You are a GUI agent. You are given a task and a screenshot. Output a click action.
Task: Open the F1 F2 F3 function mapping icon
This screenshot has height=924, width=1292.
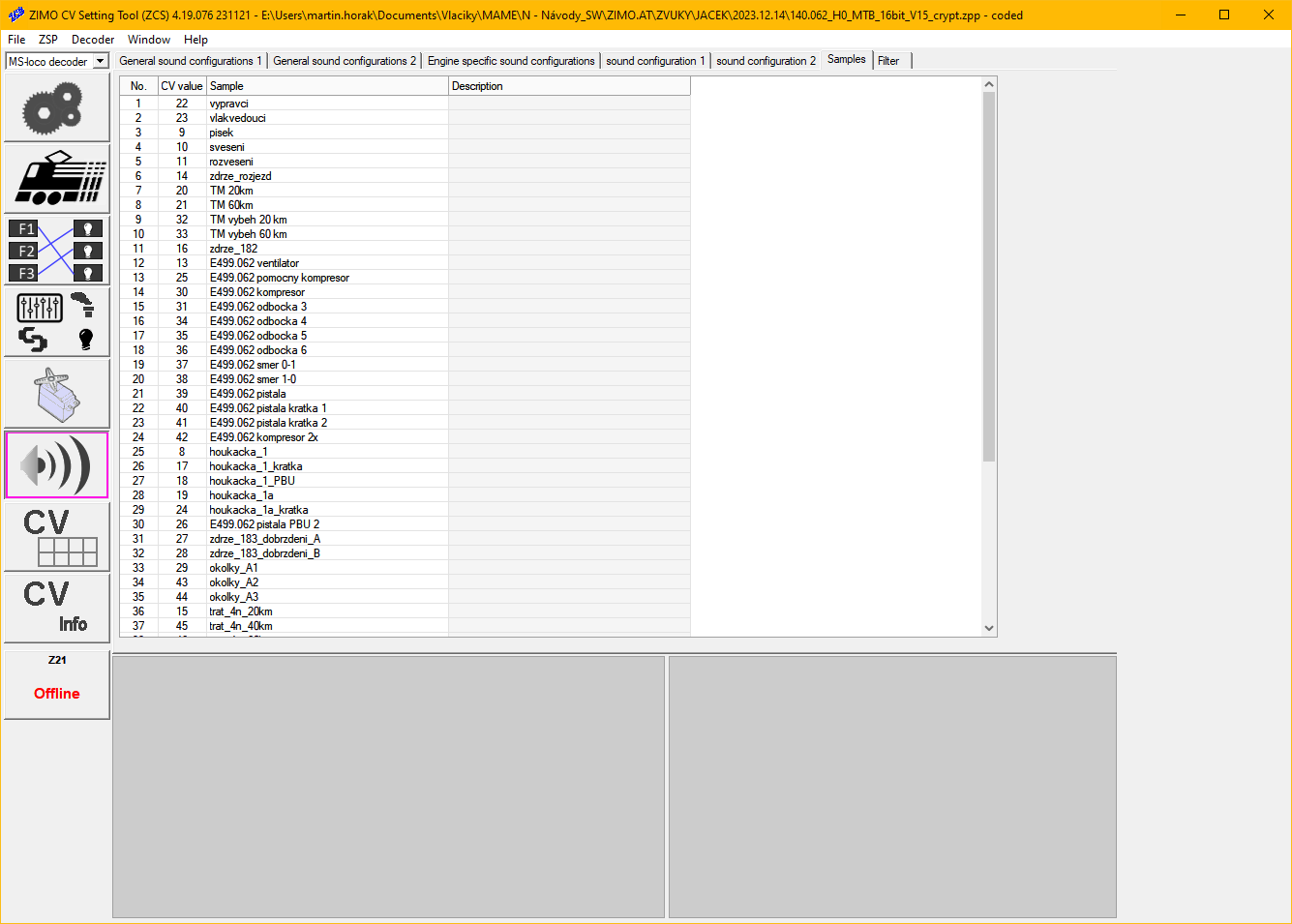pos(56,251)
